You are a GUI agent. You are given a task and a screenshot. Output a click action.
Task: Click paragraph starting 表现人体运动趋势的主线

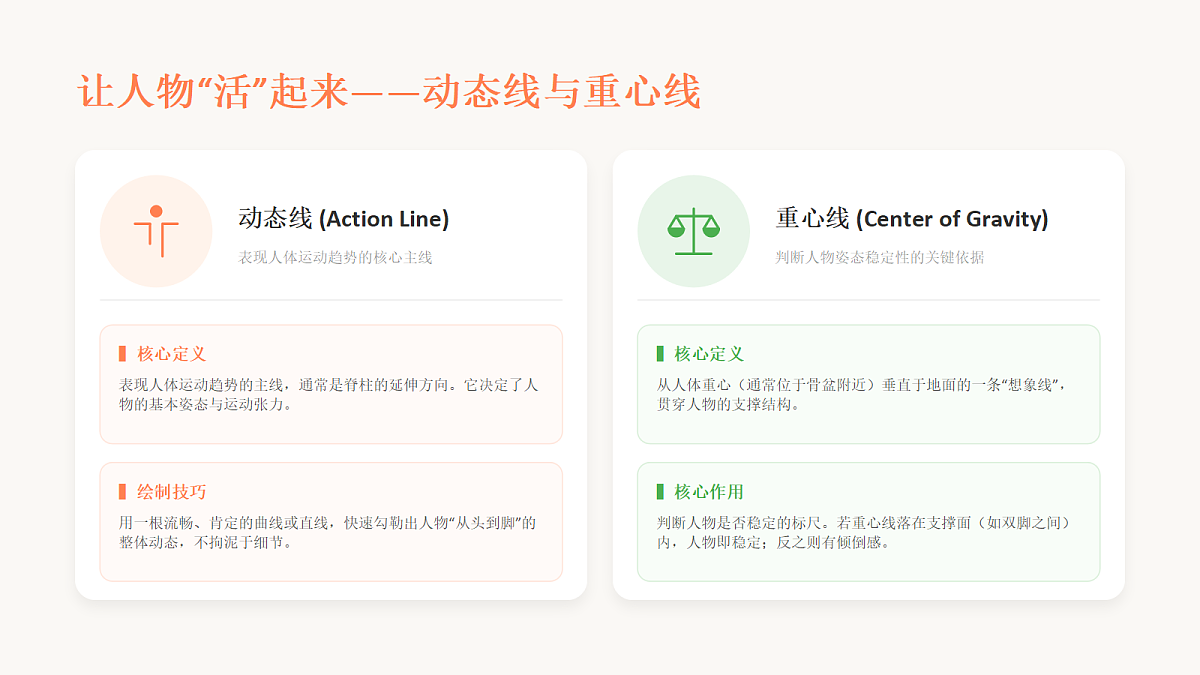point(328,395)
